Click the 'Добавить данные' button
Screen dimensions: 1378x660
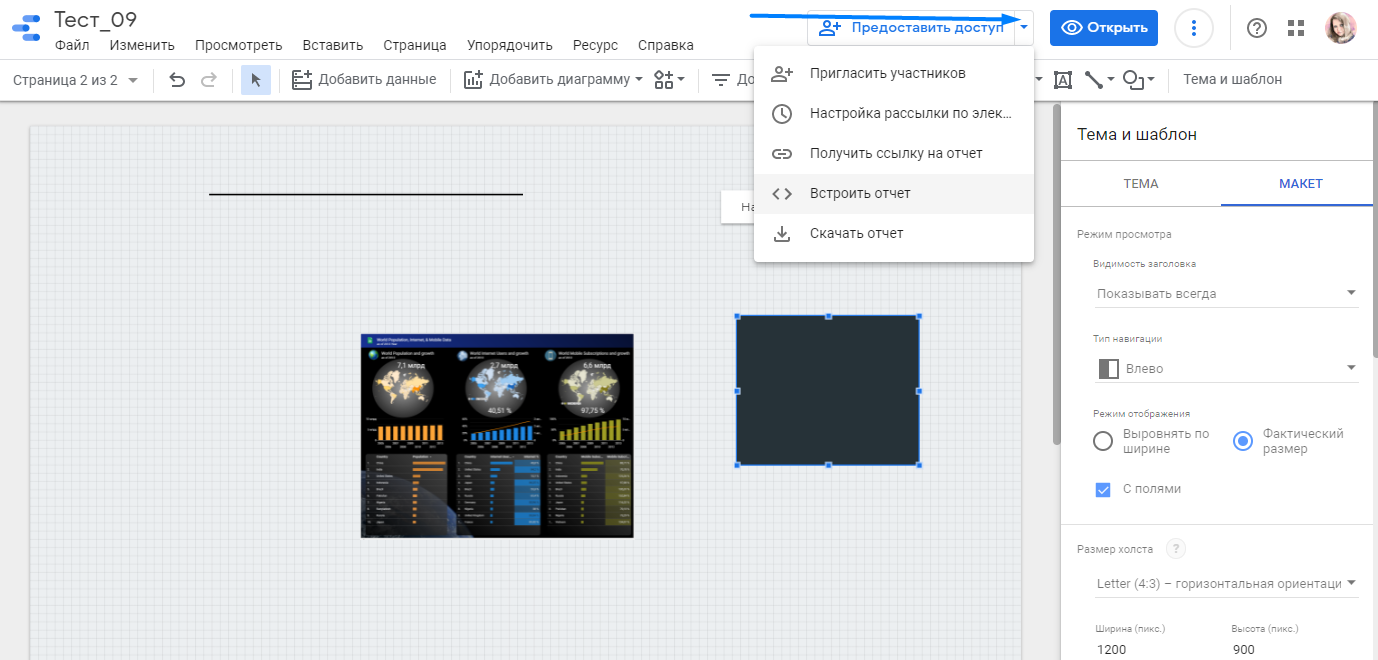[x=365, y=80]
